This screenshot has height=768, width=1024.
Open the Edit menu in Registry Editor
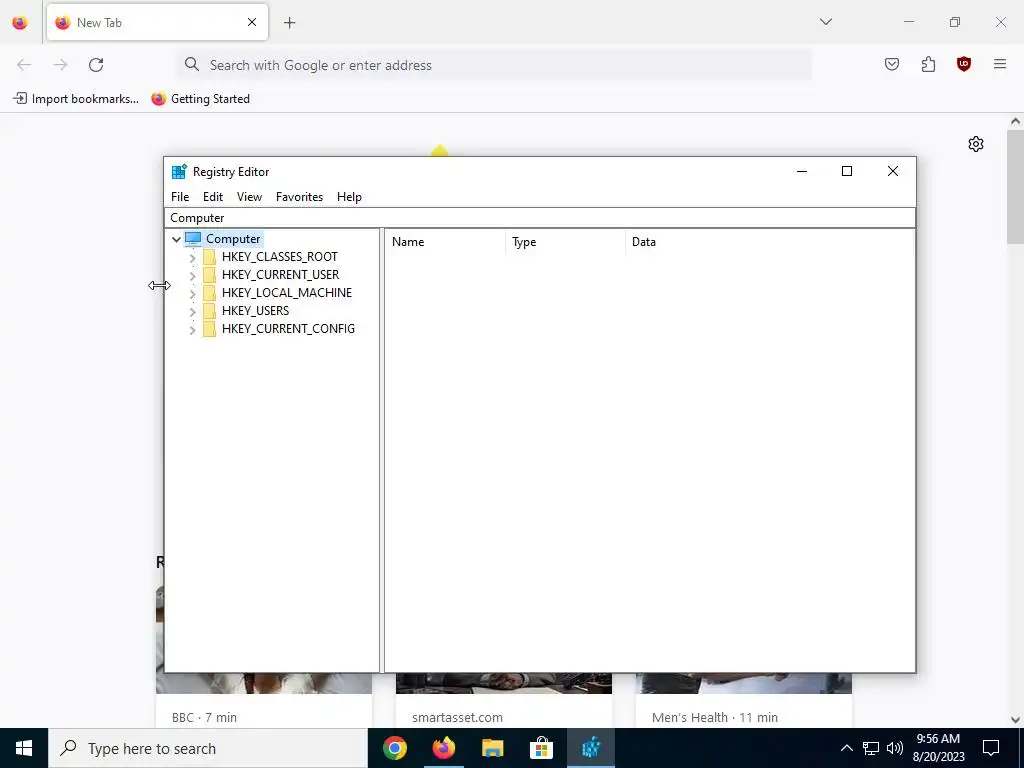(213, 197)
